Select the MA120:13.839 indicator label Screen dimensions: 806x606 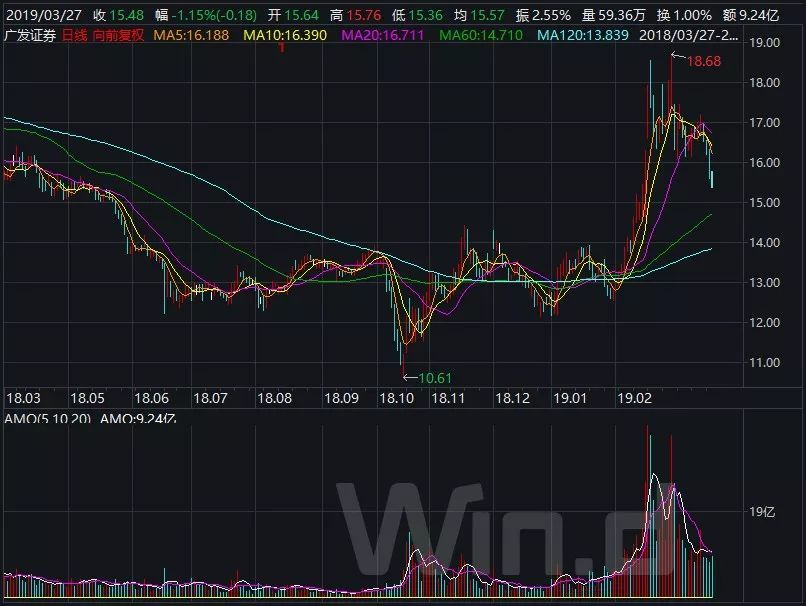583,35
